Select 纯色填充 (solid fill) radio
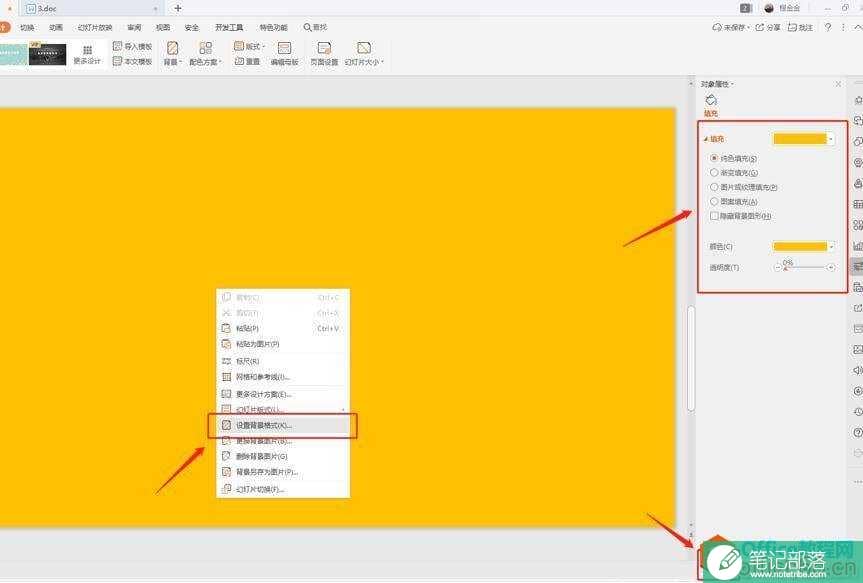863x583 pixels. point(714,158)
